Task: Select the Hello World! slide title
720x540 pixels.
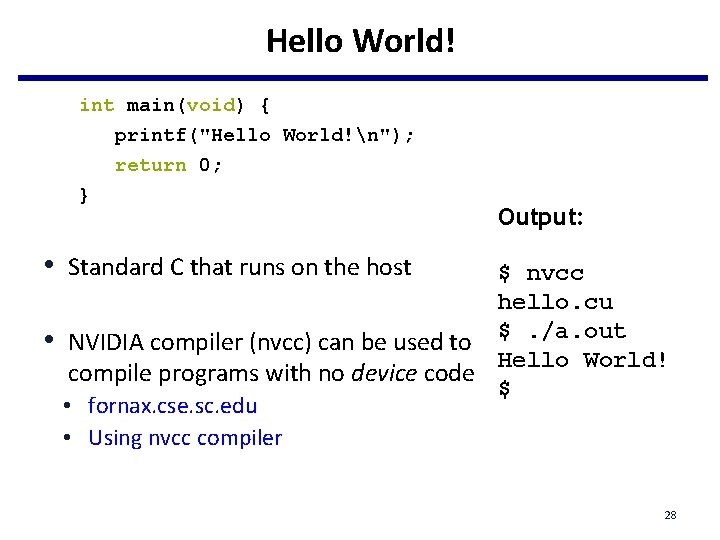Action: pyautogui.click(x=360, y=41)
